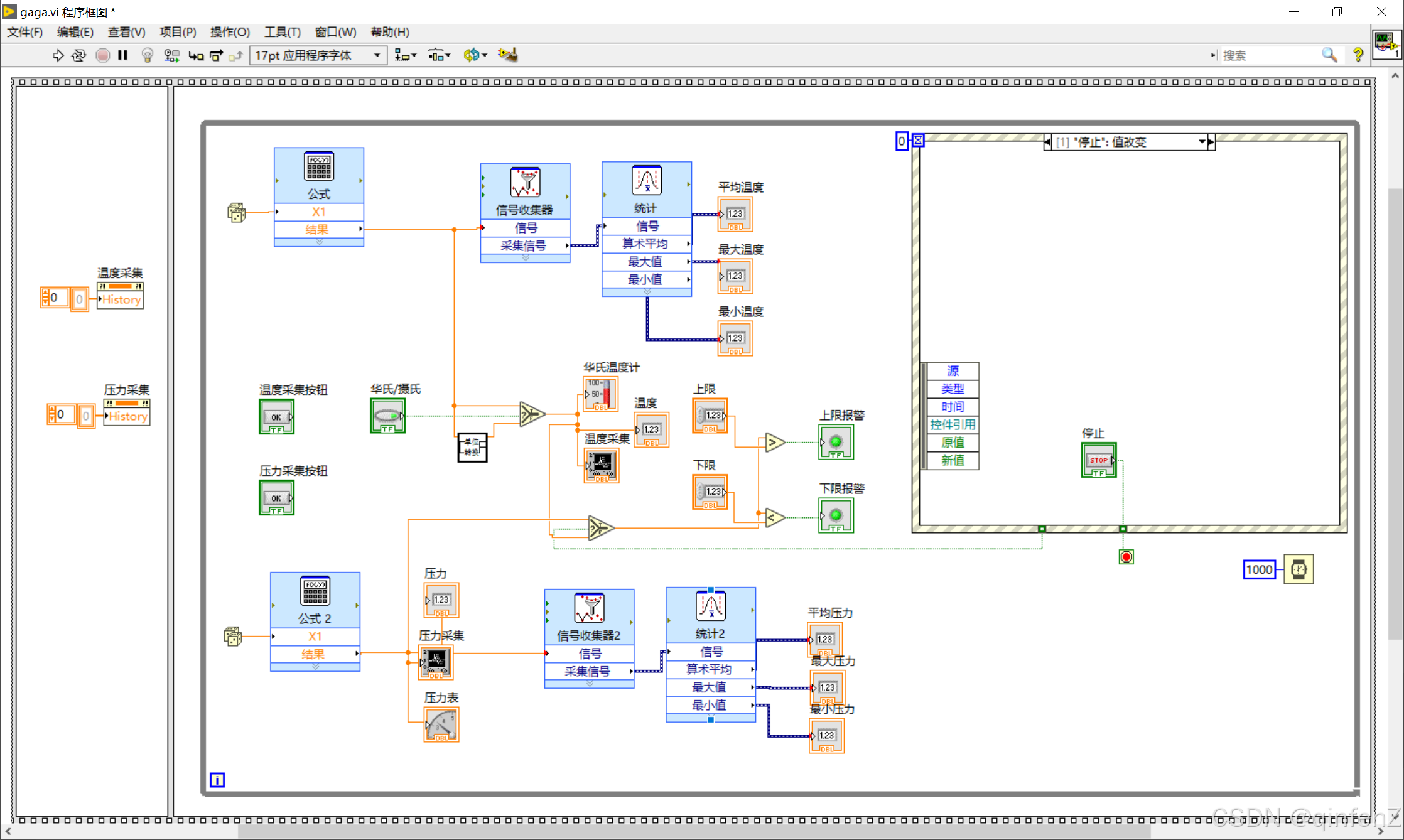The image size is (1404, 840).
Task: Click the 1000 numeric constant
Action: (1259, 569)
